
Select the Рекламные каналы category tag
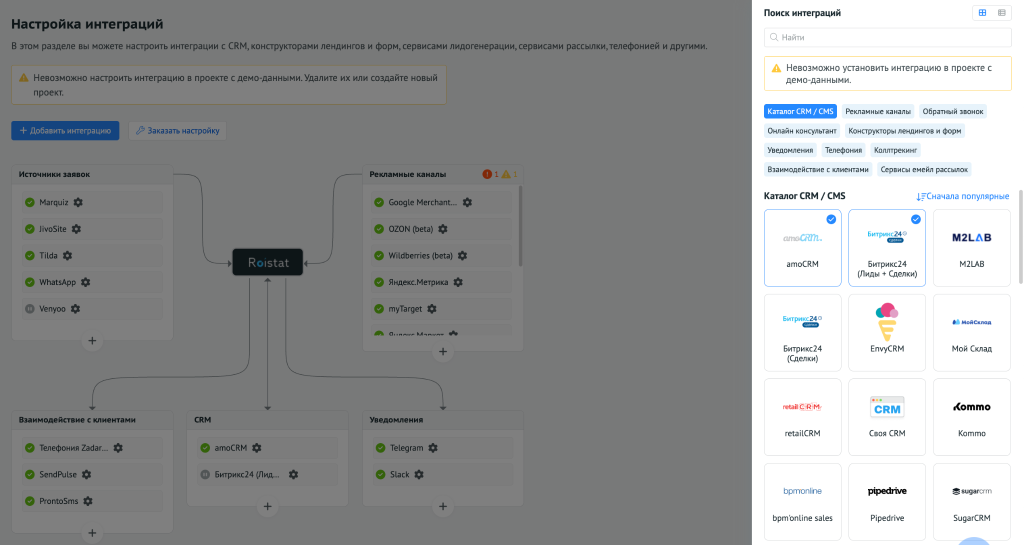click(x=878, y=112)
